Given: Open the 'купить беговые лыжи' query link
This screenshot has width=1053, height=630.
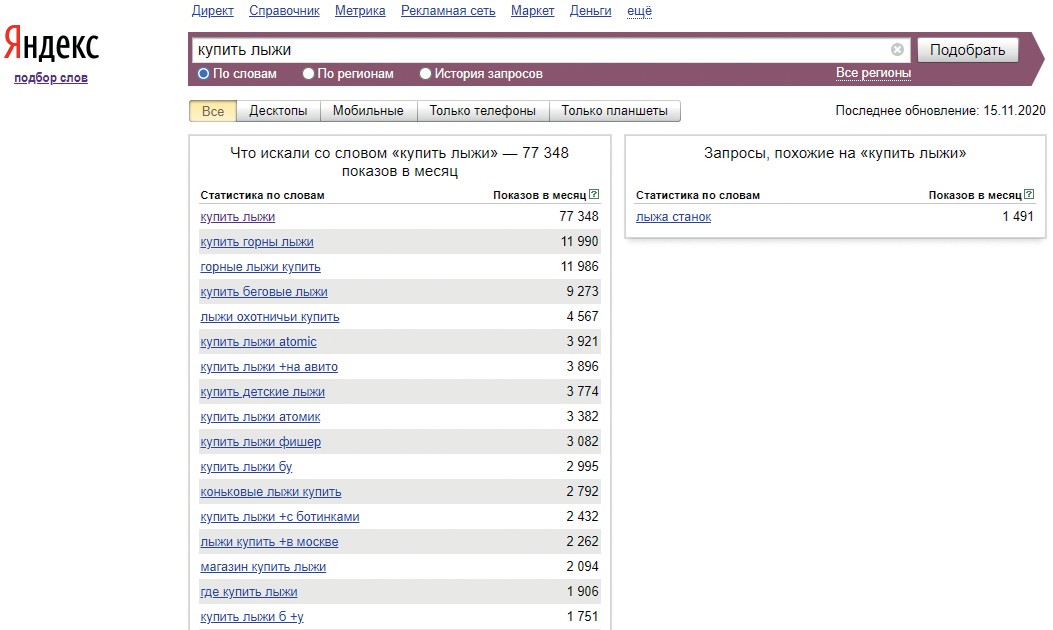Looking at the screenshot, I should (x=264, y=292).
